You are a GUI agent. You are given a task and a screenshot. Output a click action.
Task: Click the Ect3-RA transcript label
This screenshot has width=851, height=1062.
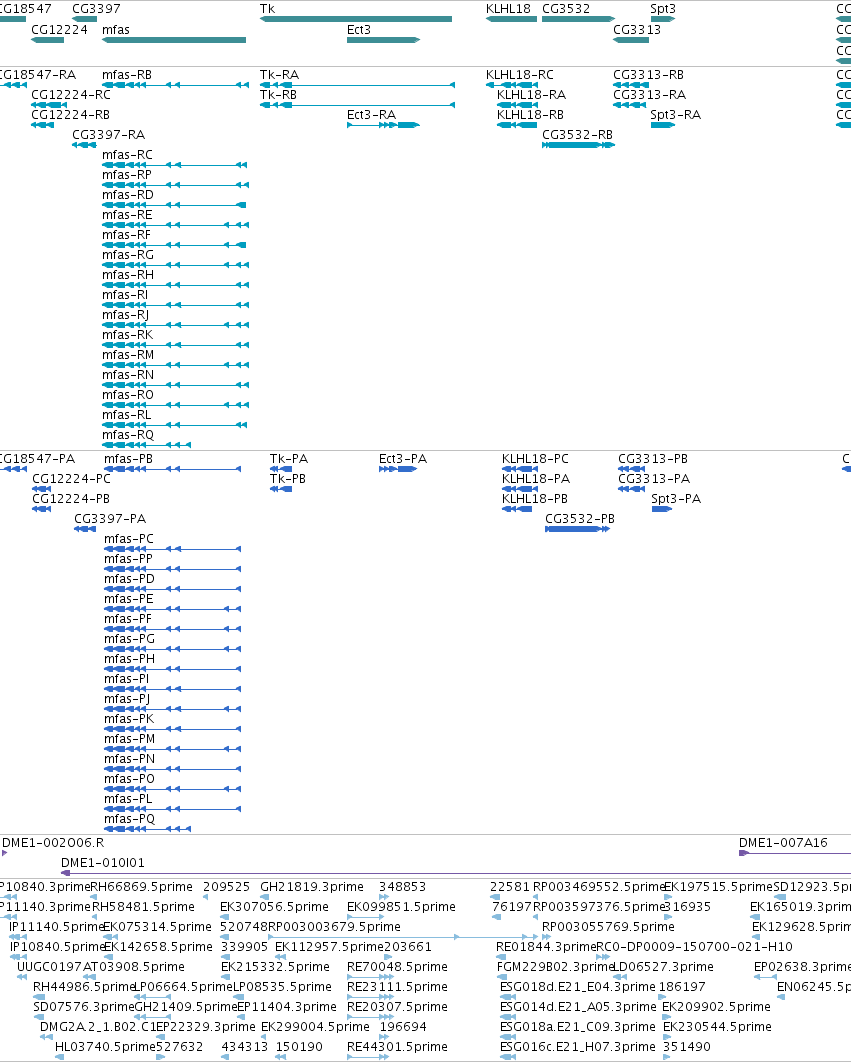pyautogui.click(x=371, y=114)
